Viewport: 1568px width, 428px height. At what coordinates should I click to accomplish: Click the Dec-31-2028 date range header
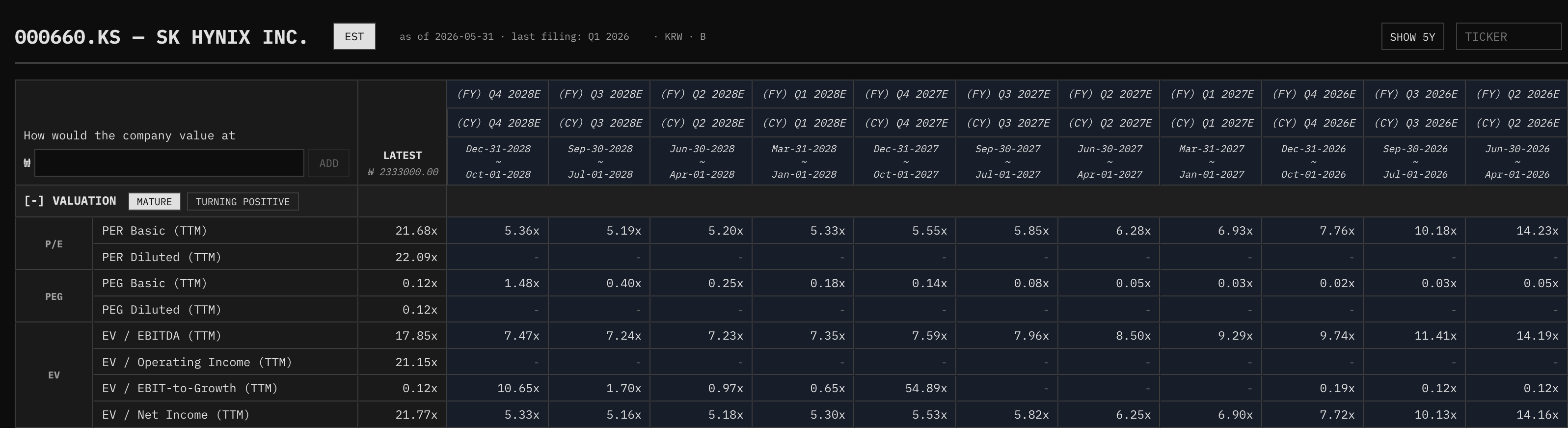click(498, 161)
